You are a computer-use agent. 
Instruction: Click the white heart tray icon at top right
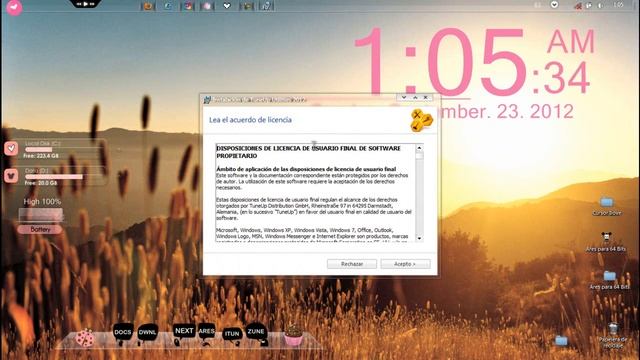point(554,4)
